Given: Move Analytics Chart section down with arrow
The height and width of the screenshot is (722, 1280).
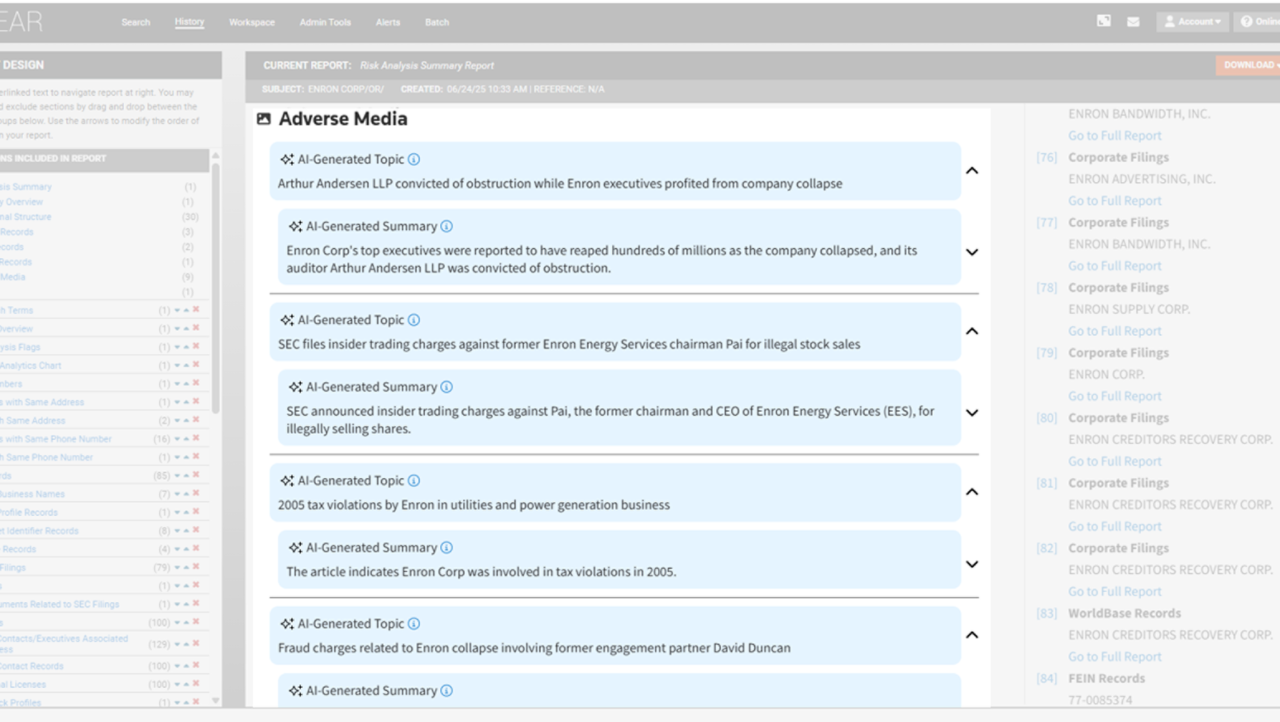Looking at the screenshot, I should click(x=177, y=366).
